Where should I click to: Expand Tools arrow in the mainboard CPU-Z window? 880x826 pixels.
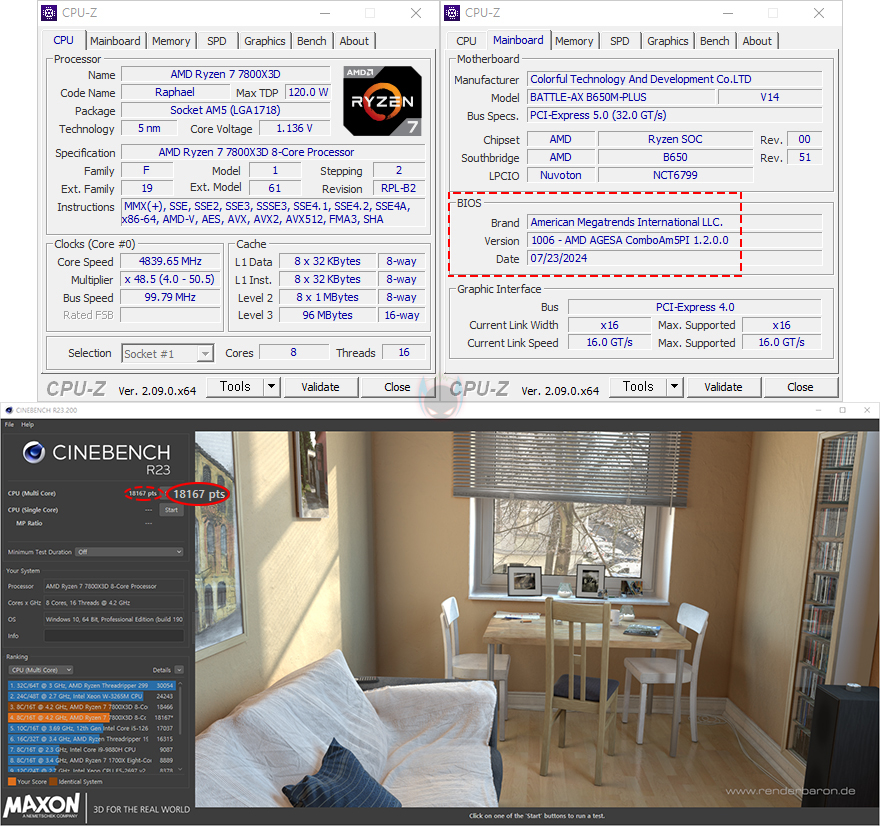point(675,387)
